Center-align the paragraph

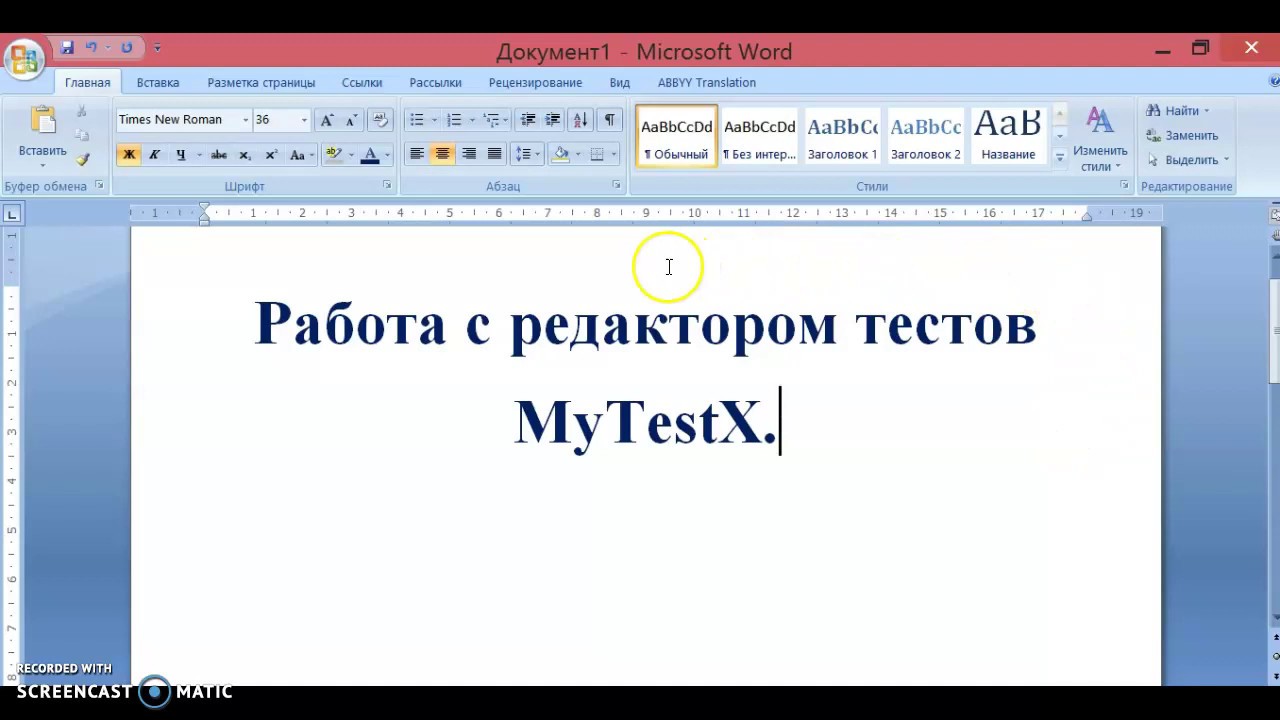pos(442,154)
